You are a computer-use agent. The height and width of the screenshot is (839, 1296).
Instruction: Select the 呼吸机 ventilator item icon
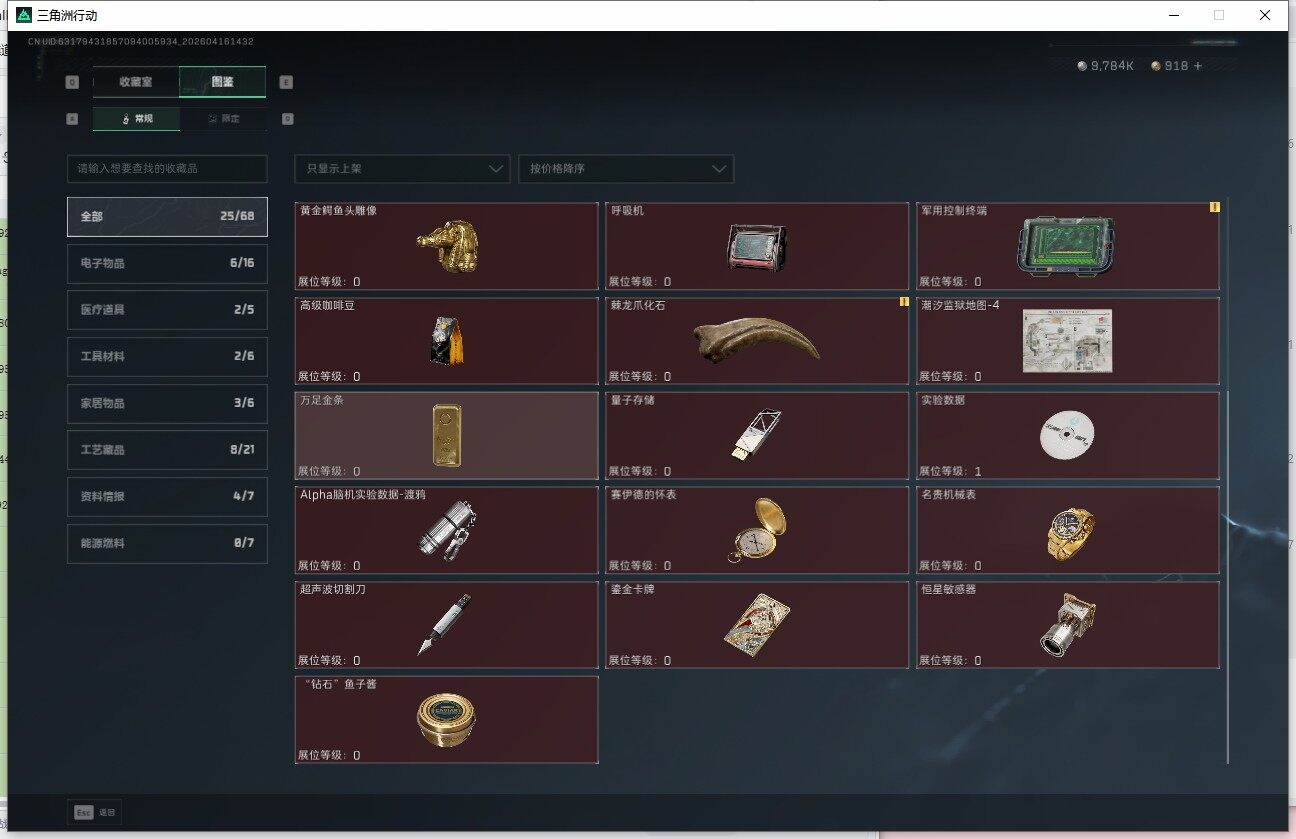[x=756, y=249]
